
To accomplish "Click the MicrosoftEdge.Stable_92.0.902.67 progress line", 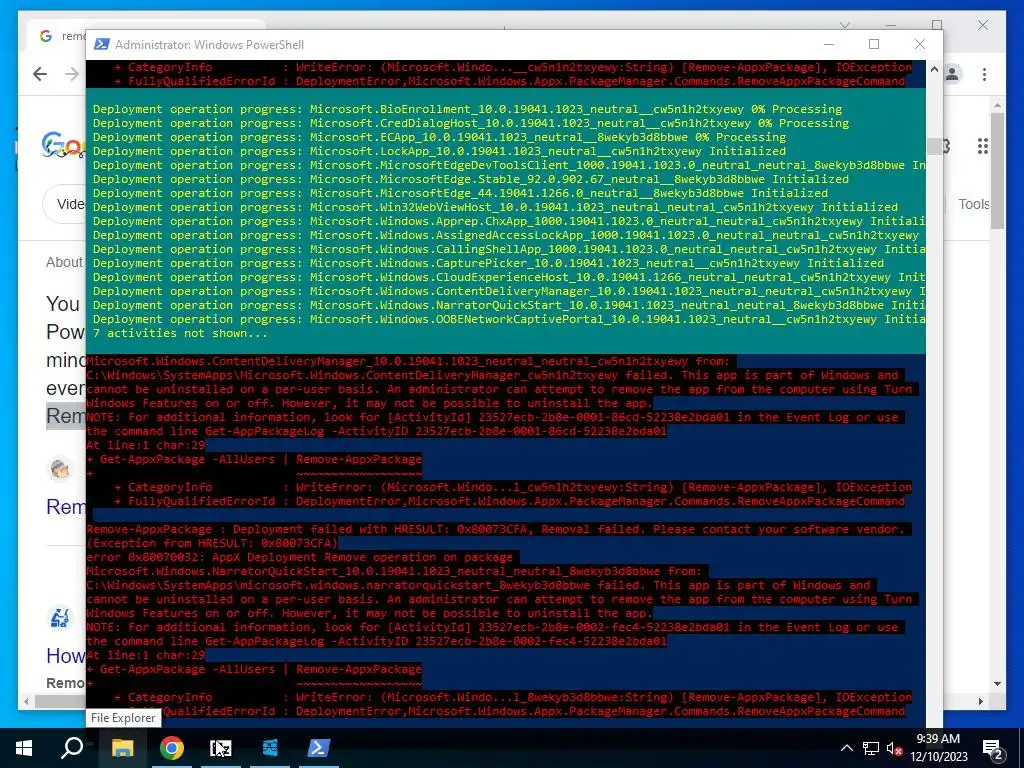I will (471, 179).
